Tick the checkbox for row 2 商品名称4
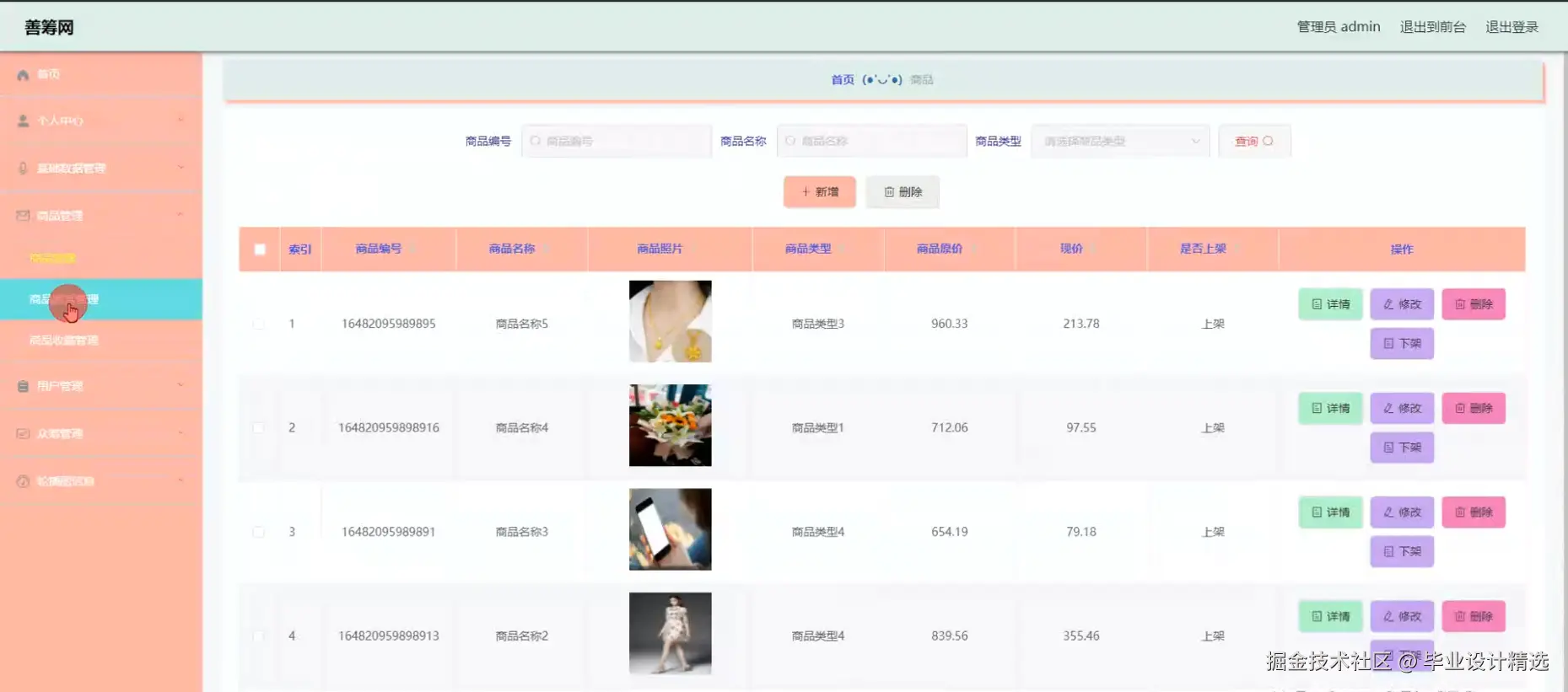This screenshot has width=1568, height=692. [x=259, y=428]
